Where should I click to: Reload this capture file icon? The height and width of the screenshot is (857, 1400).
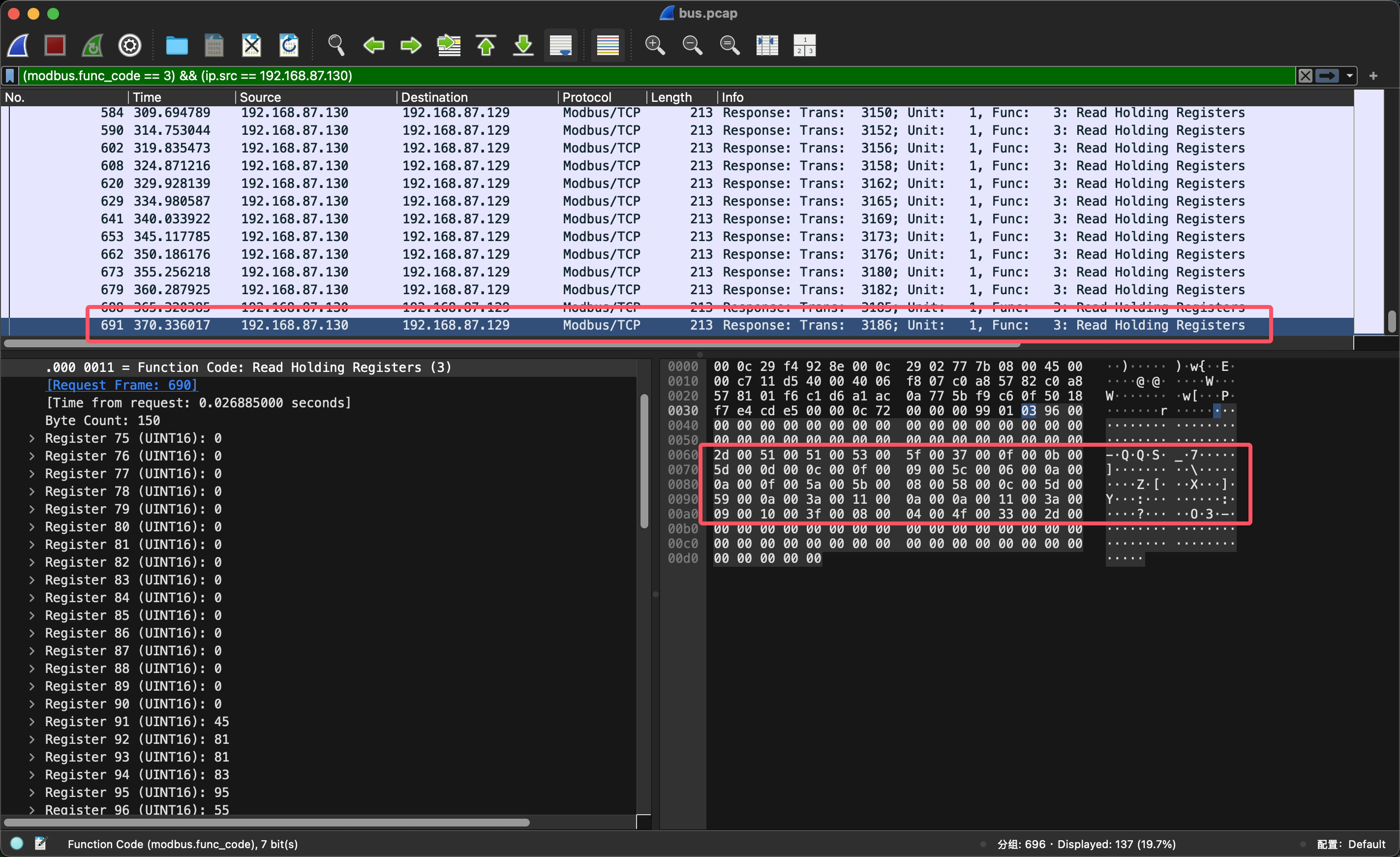click(x=289, y=45)
